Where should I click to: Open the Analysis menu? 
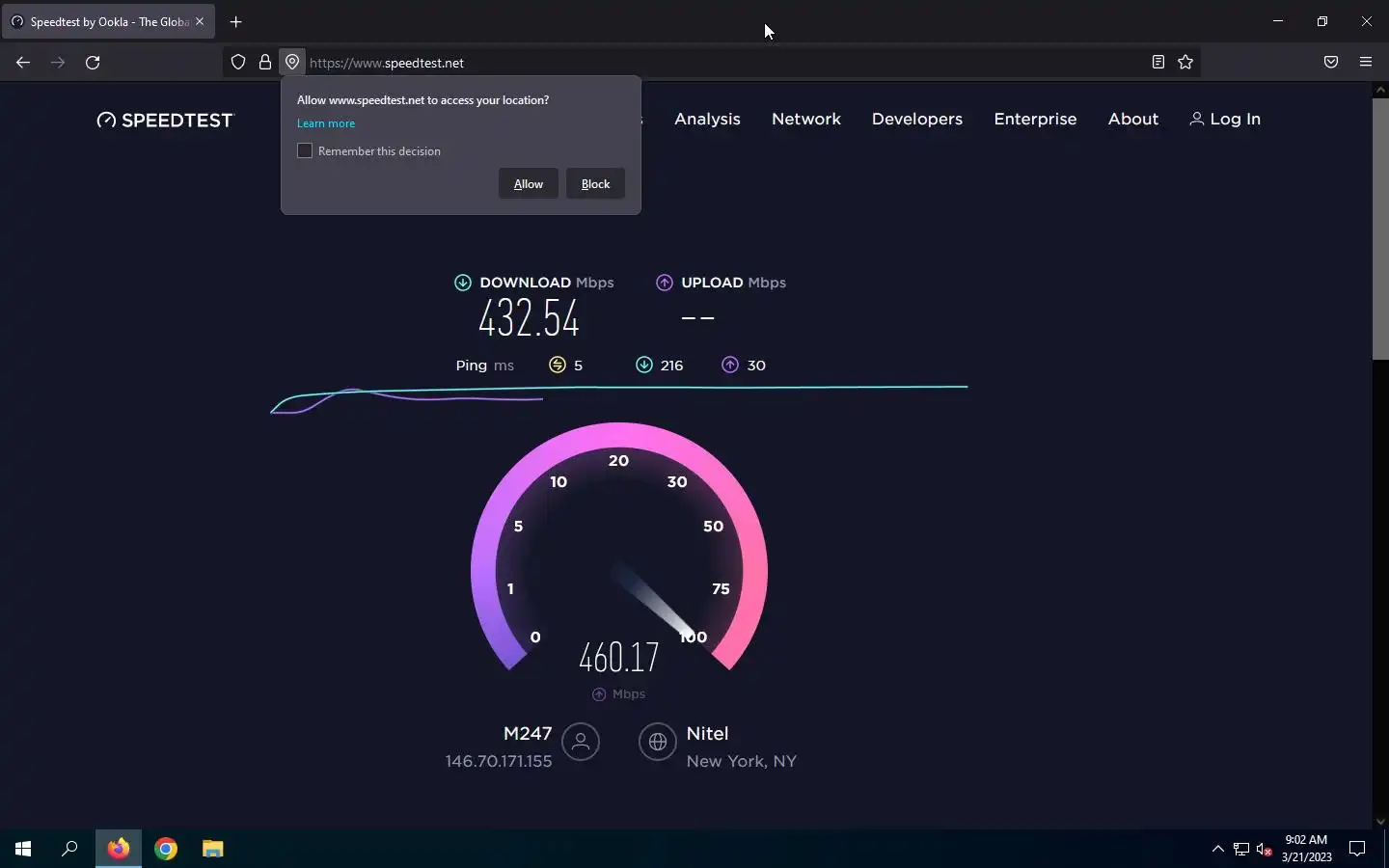tap(707, 119)
